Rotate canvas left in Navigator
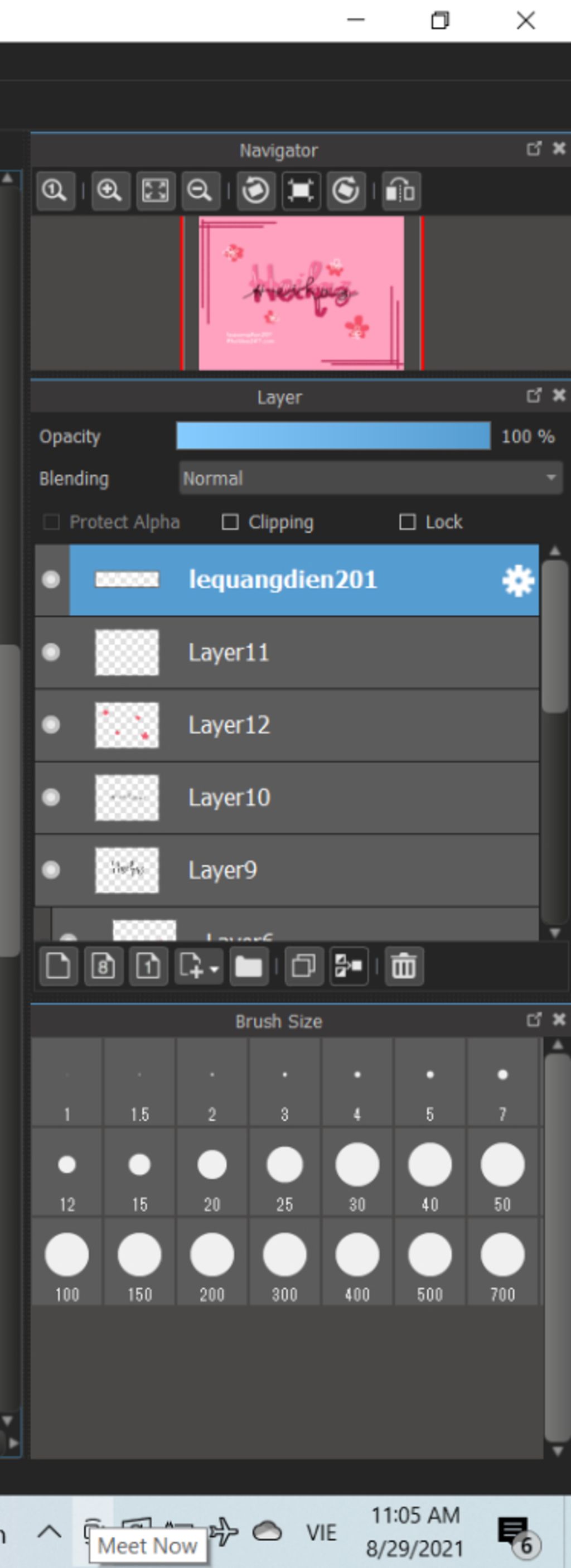The image size is (571, 1568). tap(255, 191)
